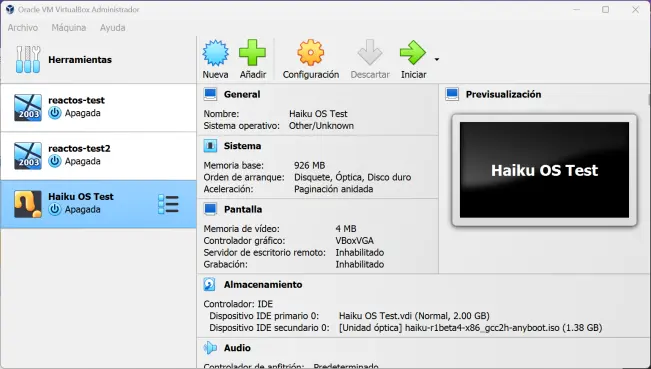The width and height of the screenshot is (651, 369).
Task: Click the 4 MB video memory value
Action: pyautogui.click(x=346, y=229)
